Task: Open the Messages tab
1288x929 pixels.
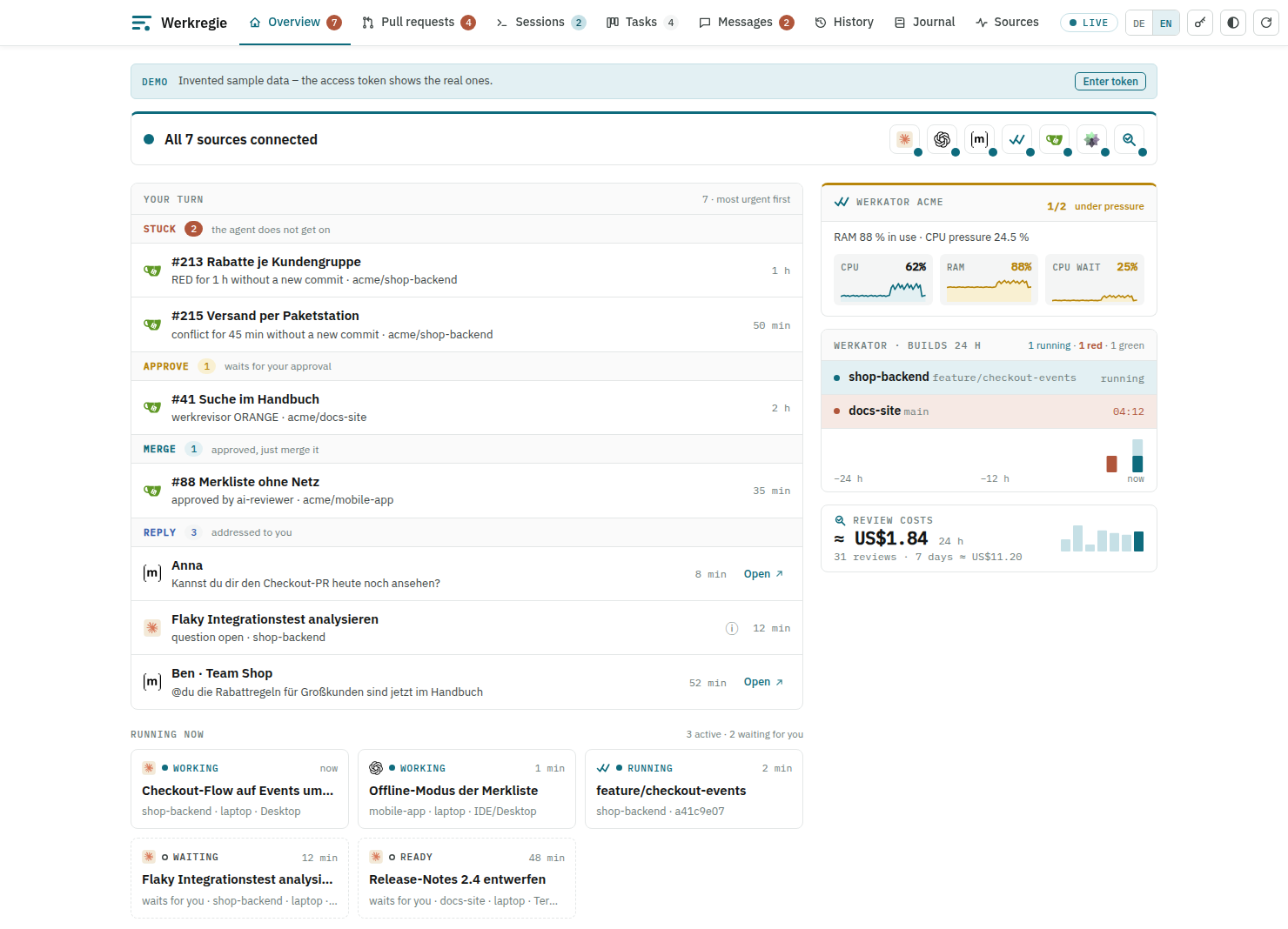Action: (x=746, y=23)
